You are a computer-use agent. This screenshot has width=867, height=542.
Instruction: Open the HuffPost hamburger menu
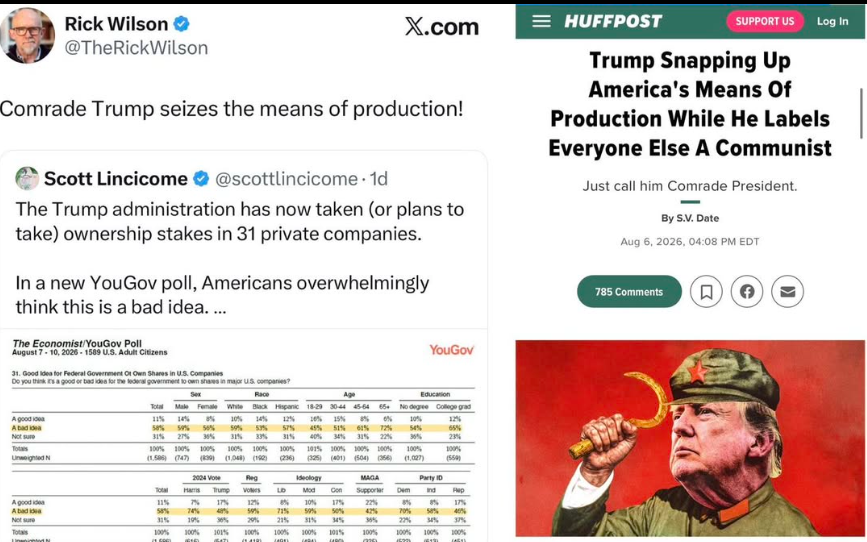(x=541, y=21)
